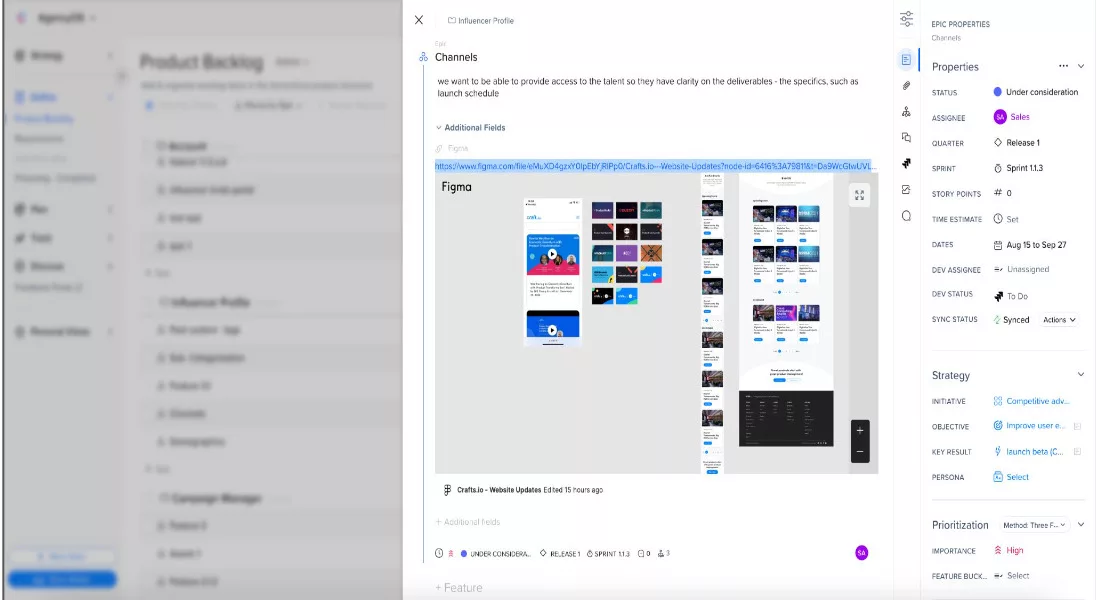Zoom out on the Figma preview
The width and height of the screenshot is (1096, 600).
point(860,453)
